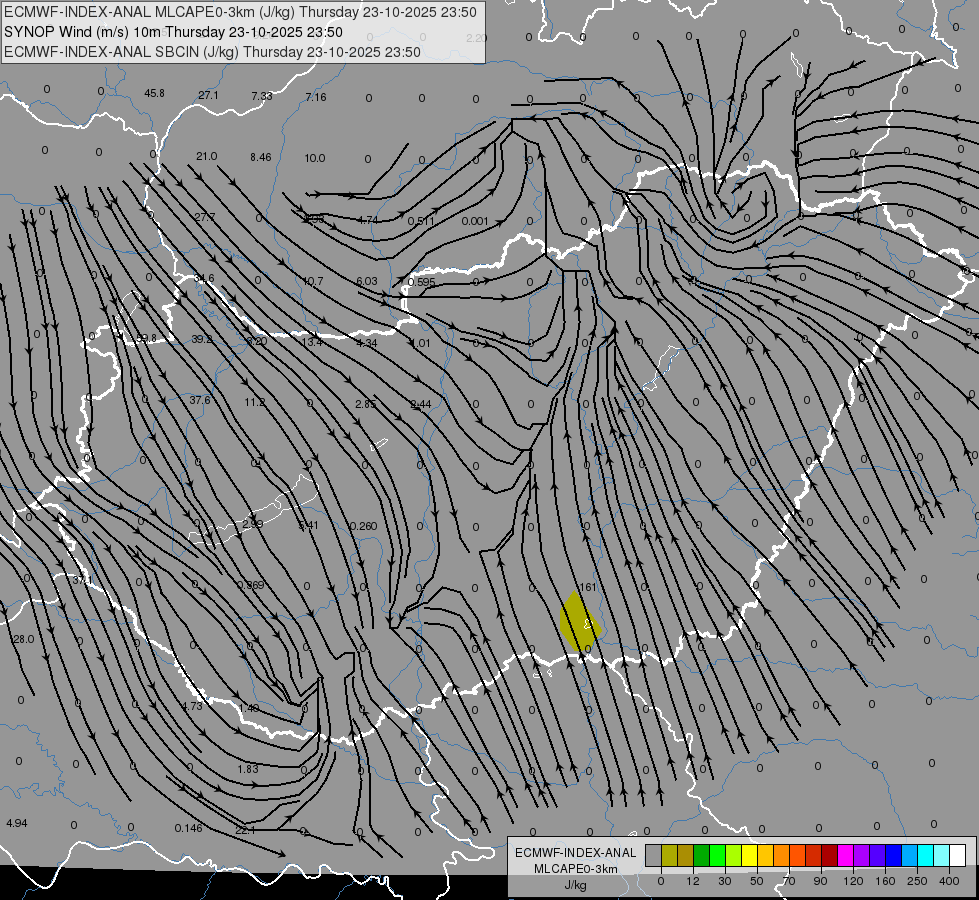
Task: Click the 37.6 grid value
Action: 200,400
